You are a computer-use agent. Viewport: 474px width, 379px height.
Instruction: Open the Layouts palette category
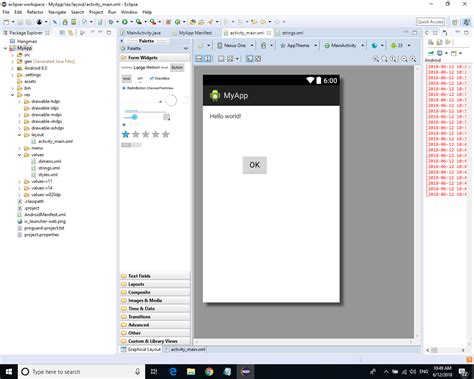[155, 284]
